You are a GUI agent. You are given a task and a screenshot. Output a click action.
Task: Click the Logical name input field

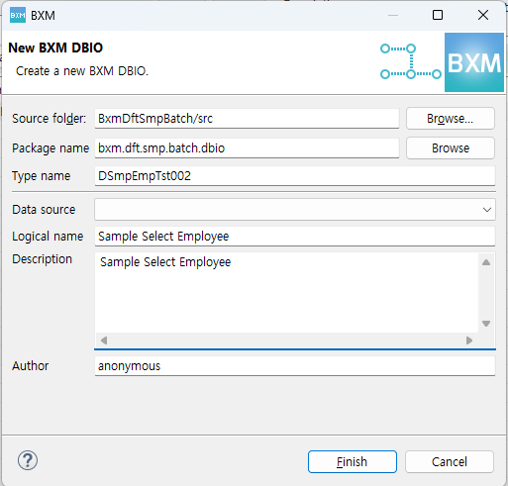(295, 236)
